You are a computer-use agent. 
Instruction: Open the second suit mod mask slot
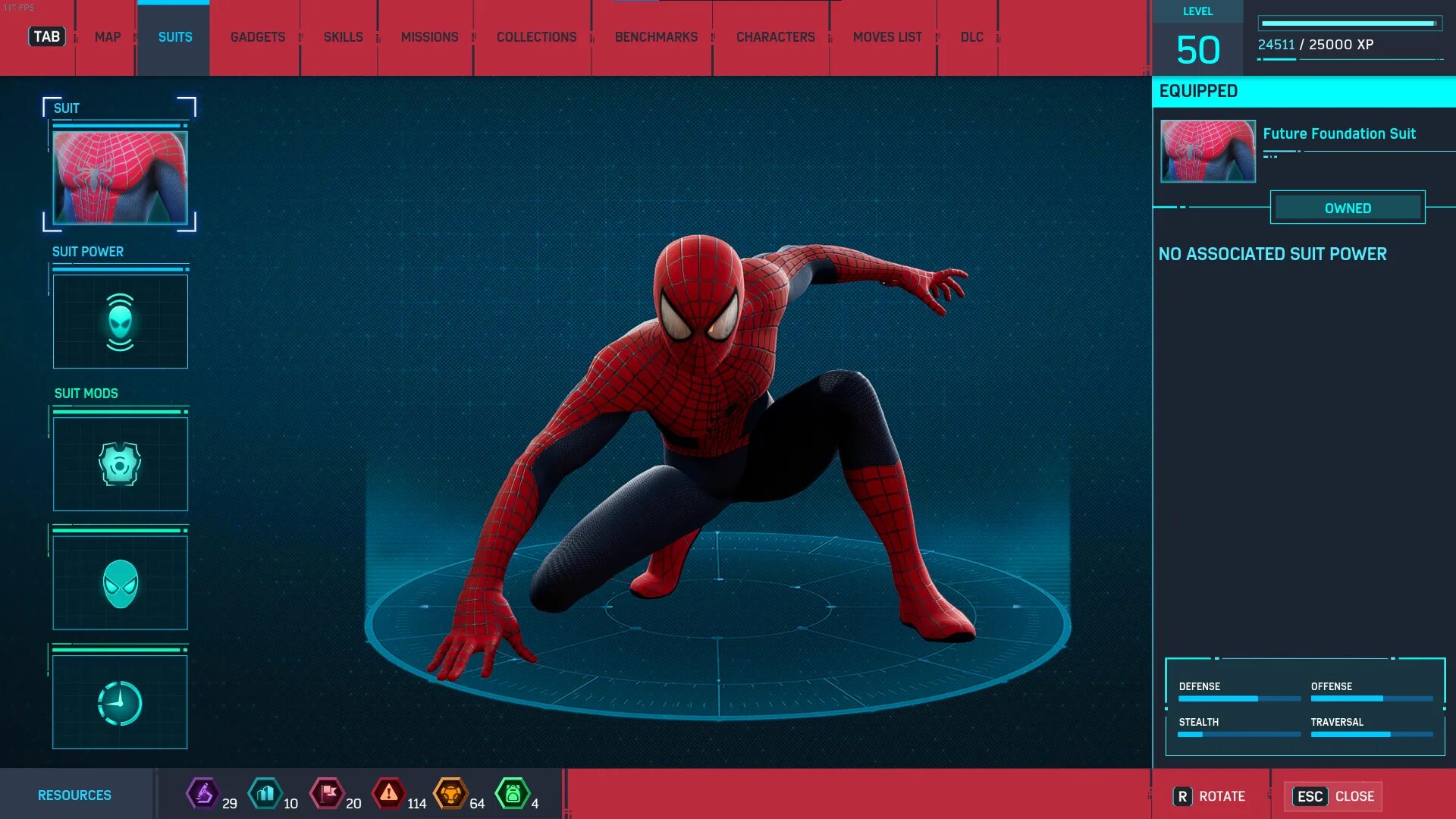pos(120,583)
